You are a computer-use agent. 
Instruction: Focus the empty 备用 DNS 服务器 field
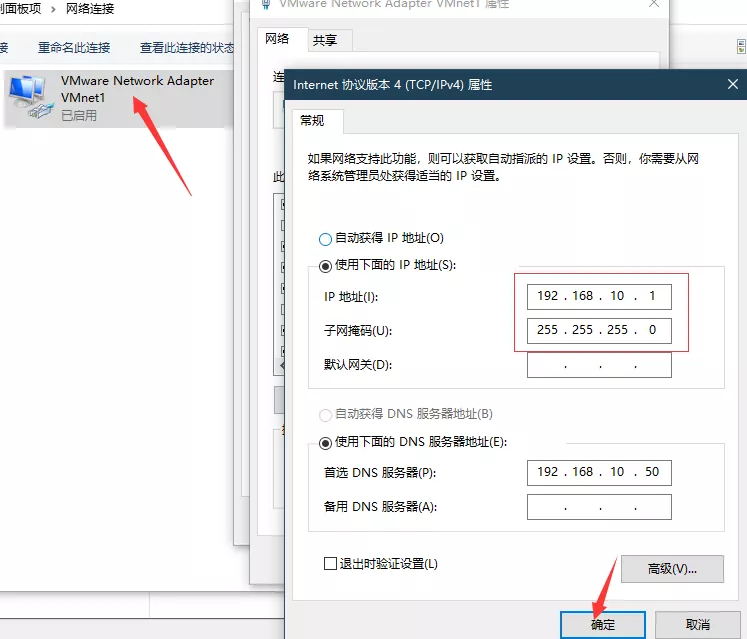point(599,507)
